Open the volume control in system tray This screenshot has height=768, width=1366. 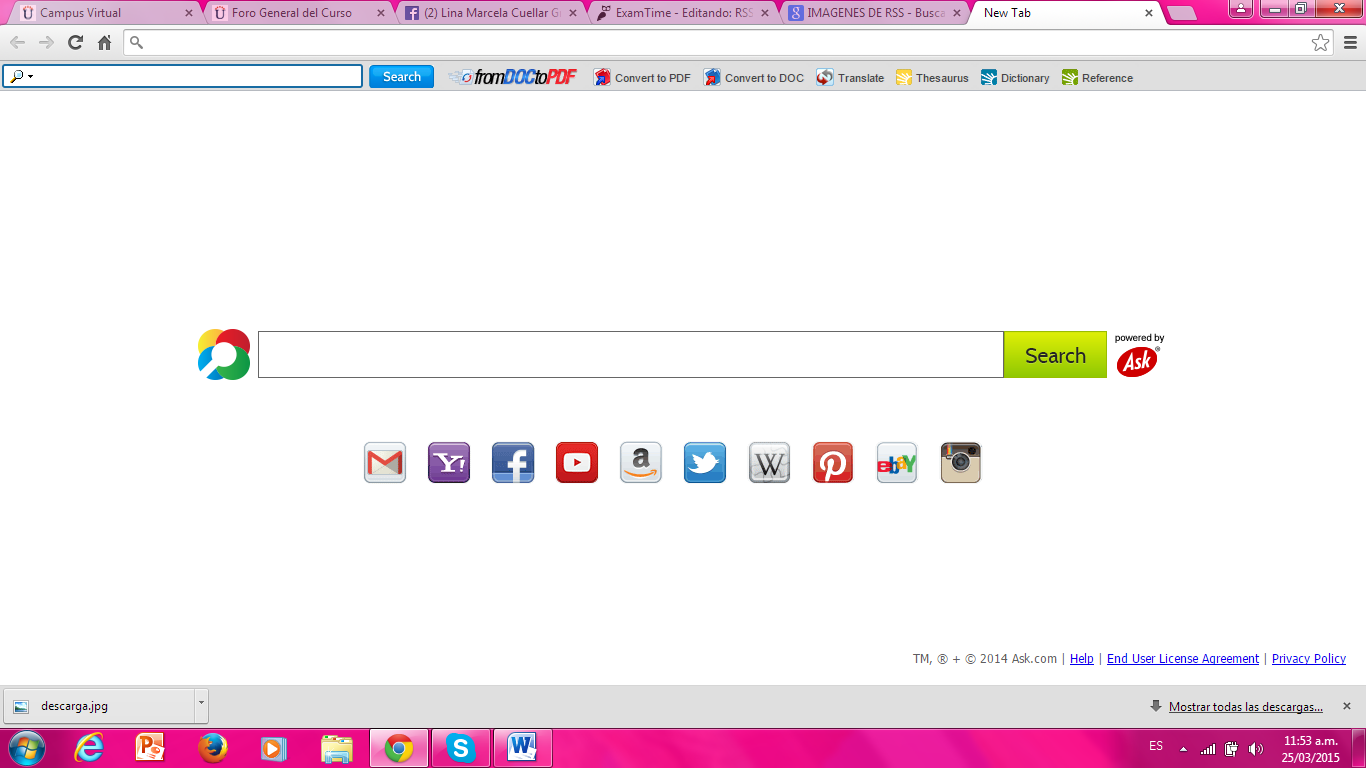1256,748
